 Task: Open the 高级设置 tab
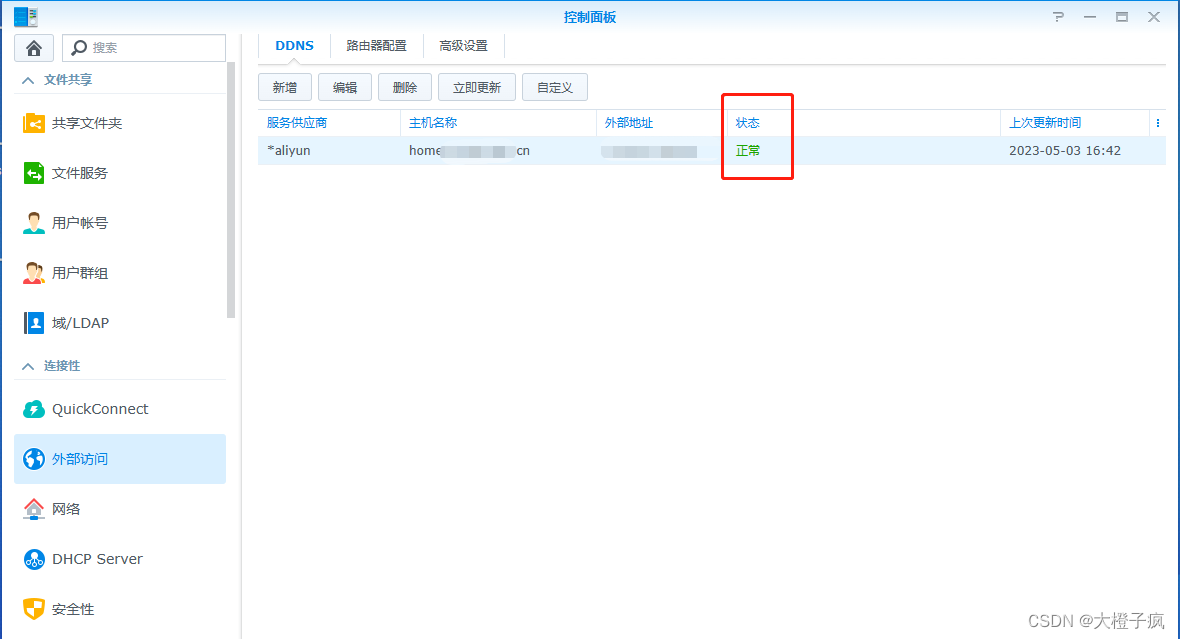pos(463,45)
